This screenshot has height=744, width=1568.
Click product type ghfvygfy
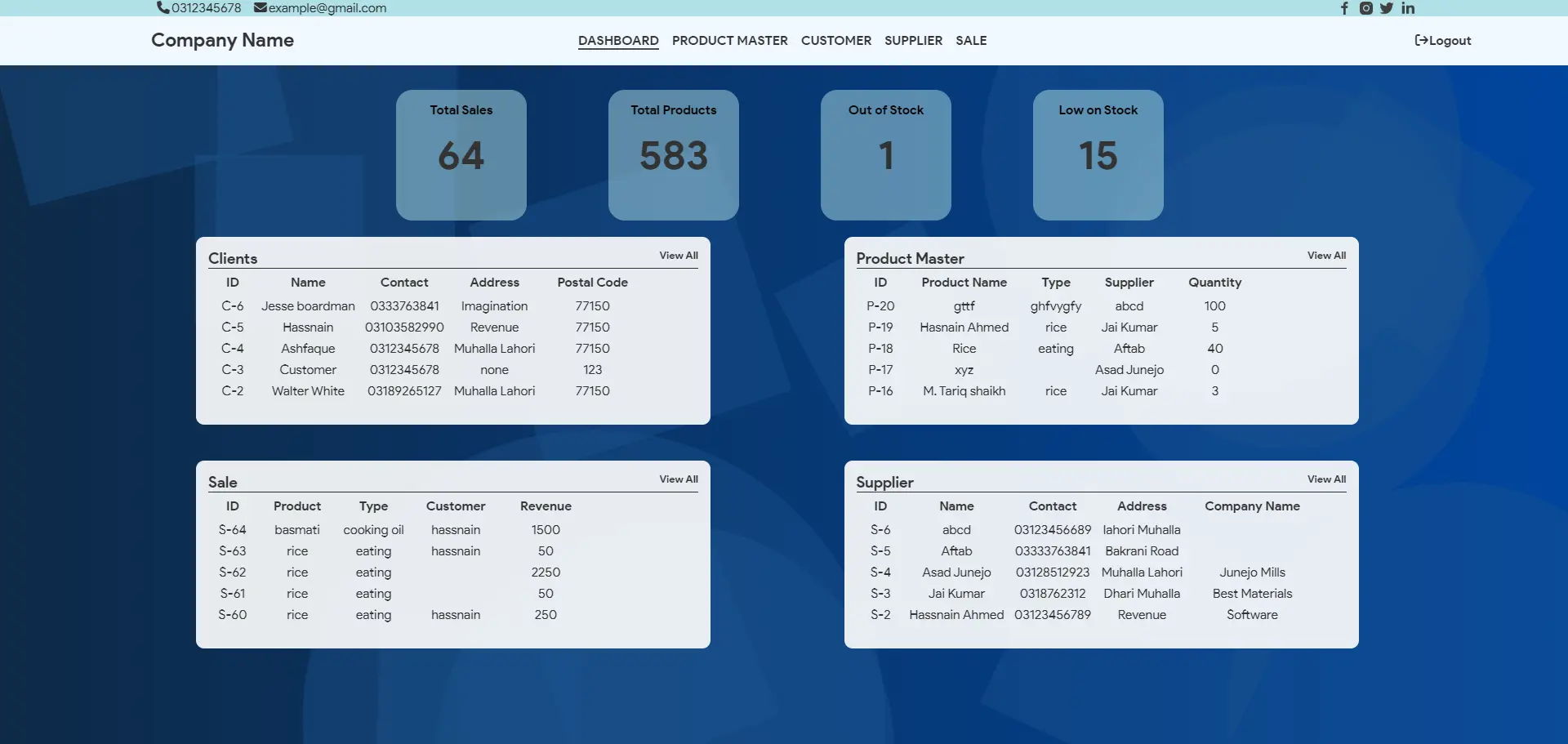[1056, 306]
